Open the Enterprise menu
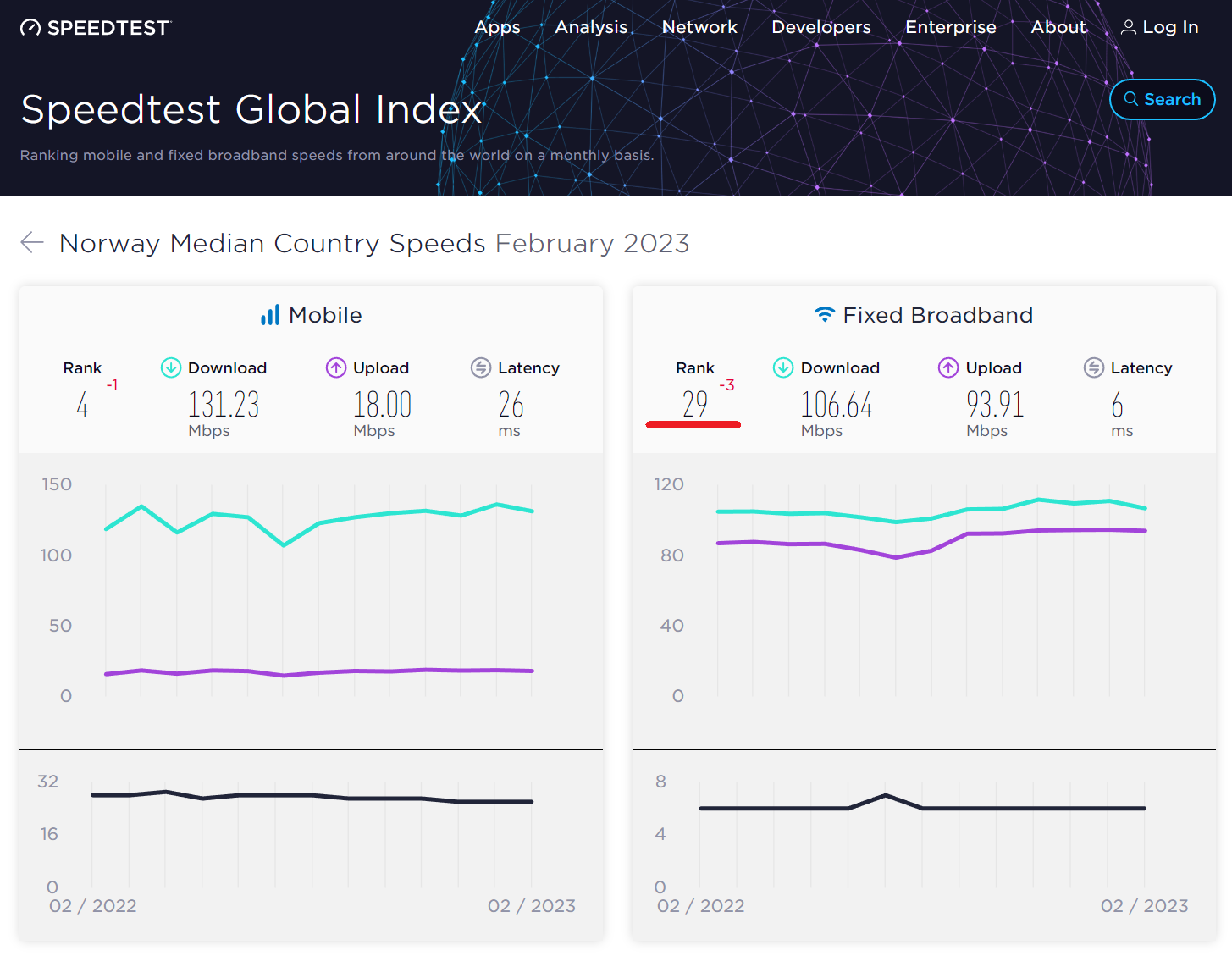This screenshot has height=956, width=1232. pyautogui.click(x=951, y=27)
